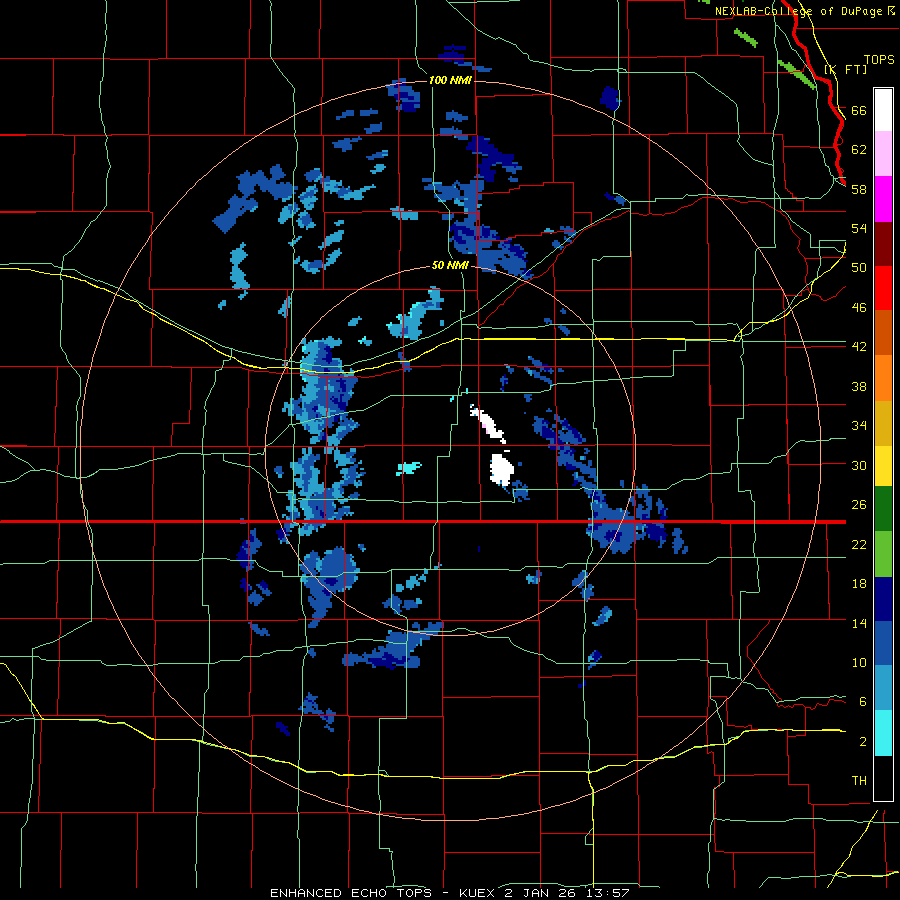The height and width of the screenshot is (900, 900).
Task: Pick the light blue swatch between 6 and 10
Action: coord(883,688)
